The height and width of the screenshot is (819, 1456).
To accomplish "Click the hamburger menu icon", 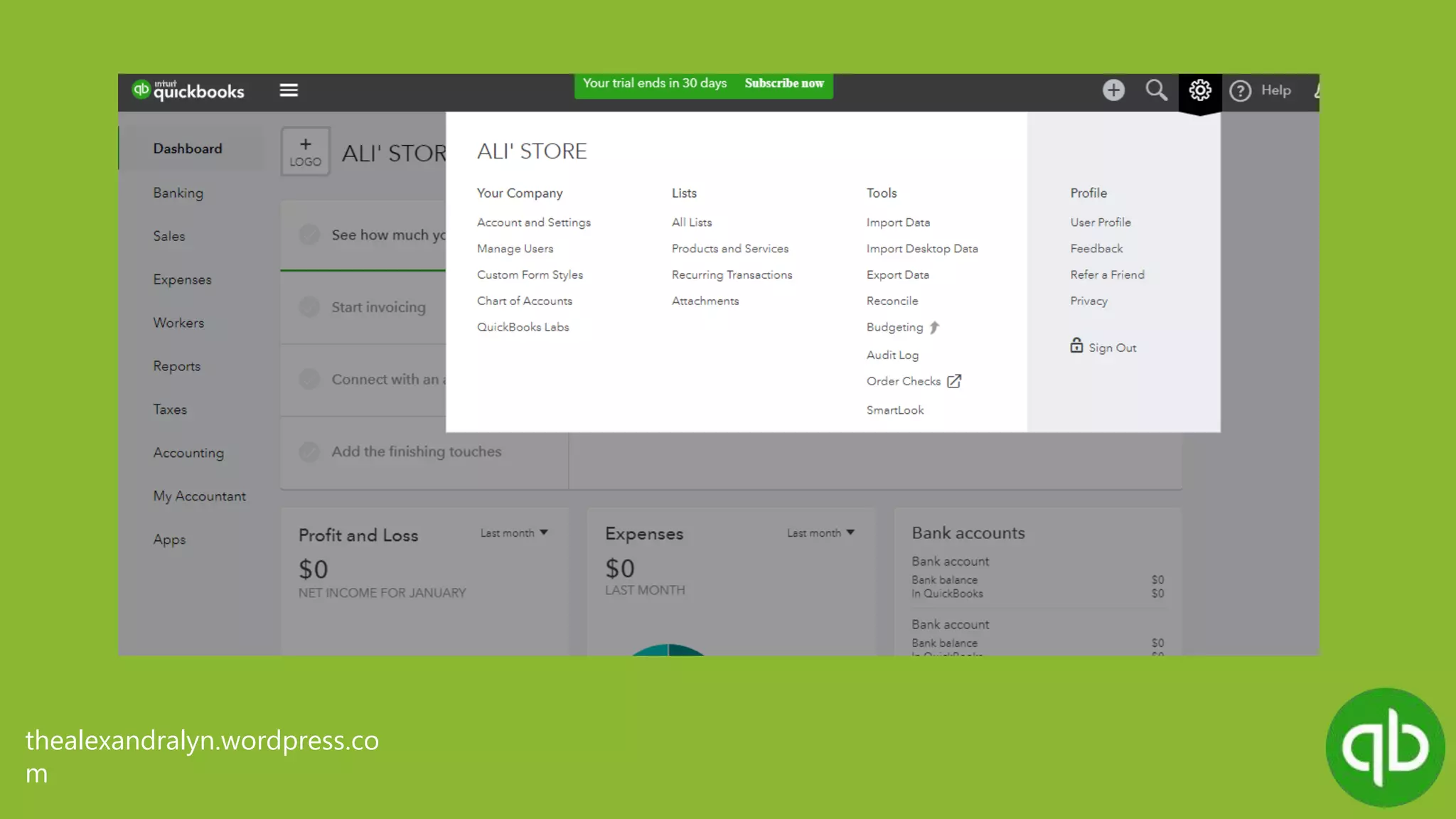I will pyautogui.click(x=289, y=90).
